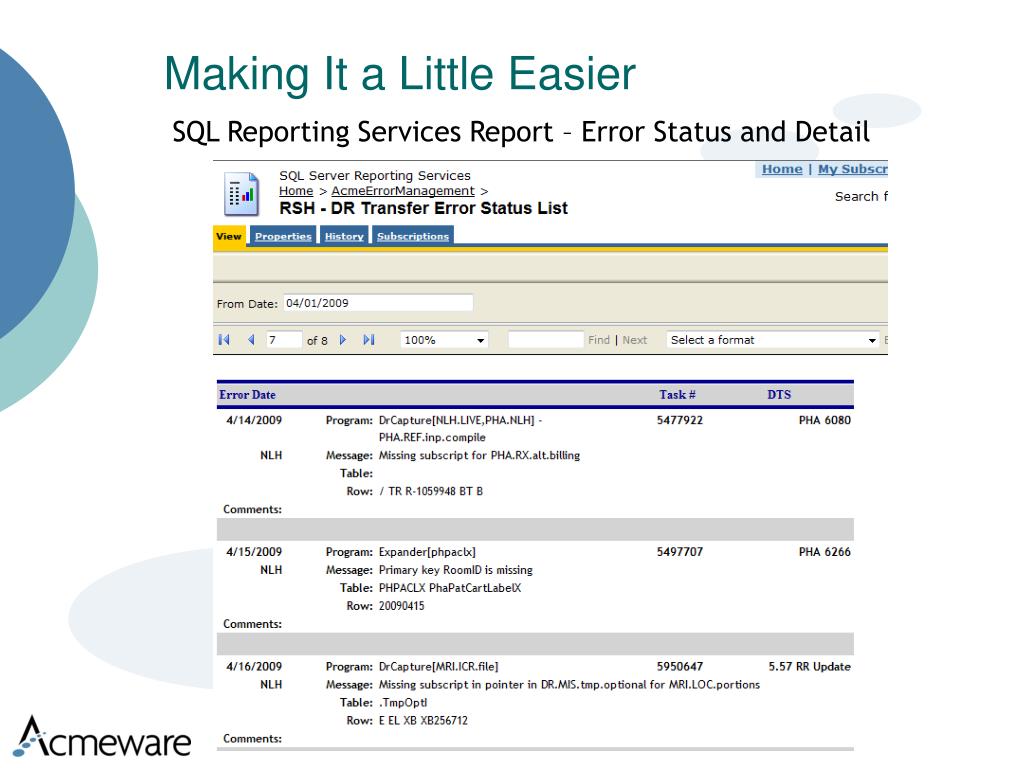The height and width of the screenshot is (768, 1024).
Task: Click the 5.57 RR Update DTS value
Action: pyautogui.click(x=809, y=667)
